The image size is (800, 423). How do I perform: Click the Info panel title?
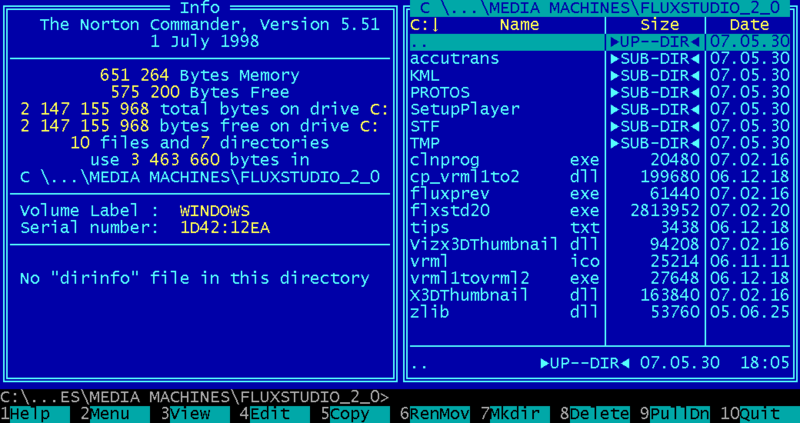point(200,8)
